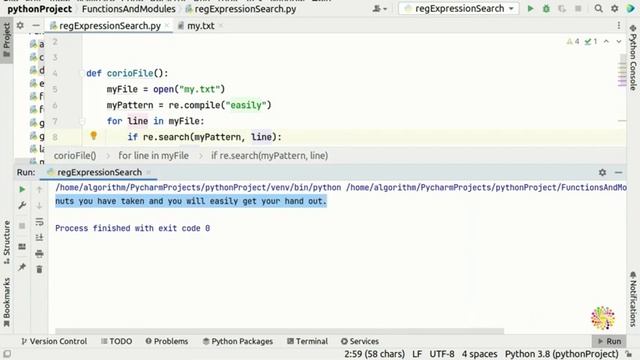This screenshot has height=360, width=640.
Task: Open the Project tool window sidebar button
Action: click(x=7, y=41)
